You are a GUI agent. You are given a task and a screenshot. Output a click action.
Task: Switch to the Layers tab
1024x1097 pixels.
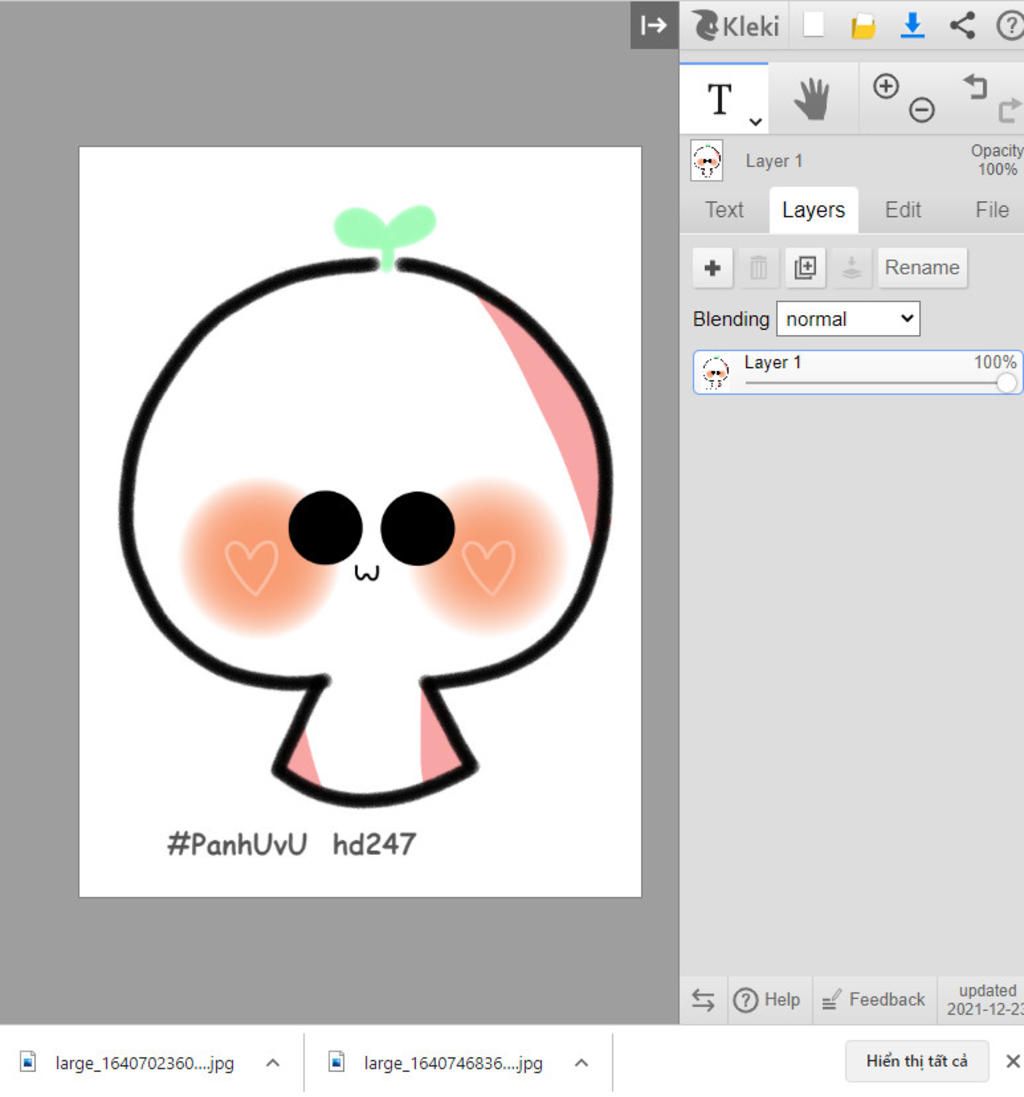(813, 210)
